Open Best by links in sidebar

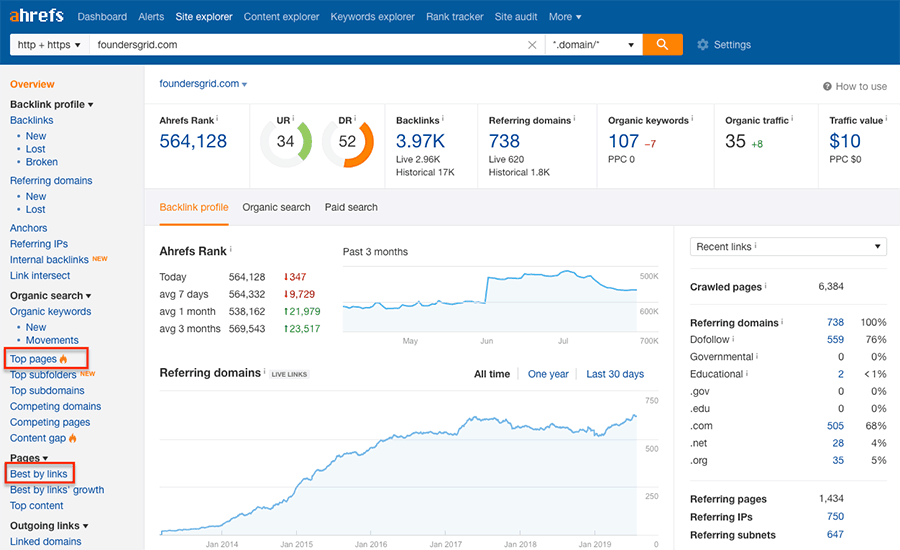click(x=38, y=474)
